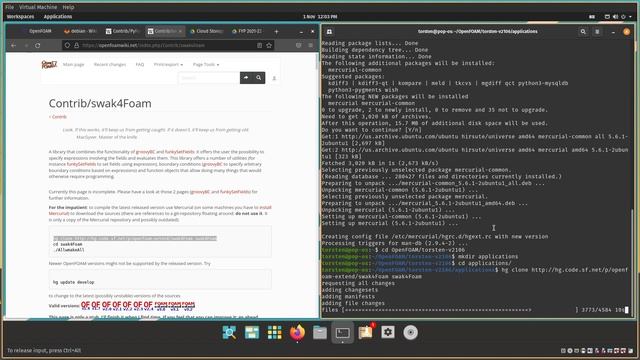This screenshot has width=640, height=360.
Task: Close the active Contrib browser tab
Action: click(180, 31)
